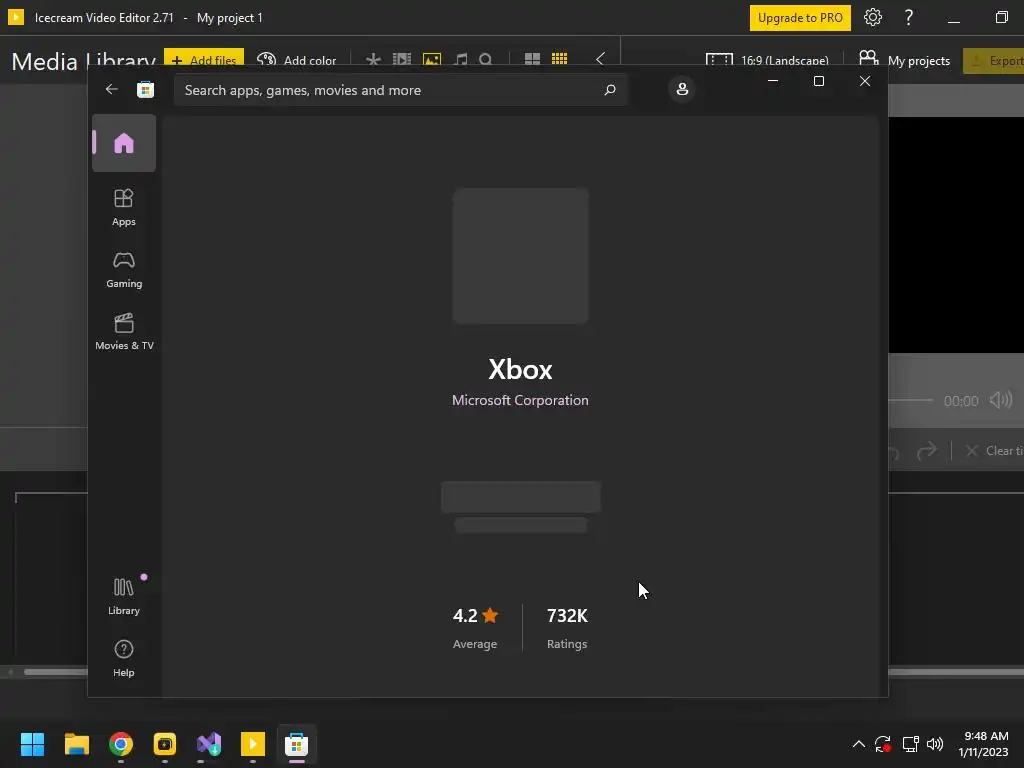Click the redo arrow in Icecream timeline
Screen dimensions: 1024x768
click(927, 451)
